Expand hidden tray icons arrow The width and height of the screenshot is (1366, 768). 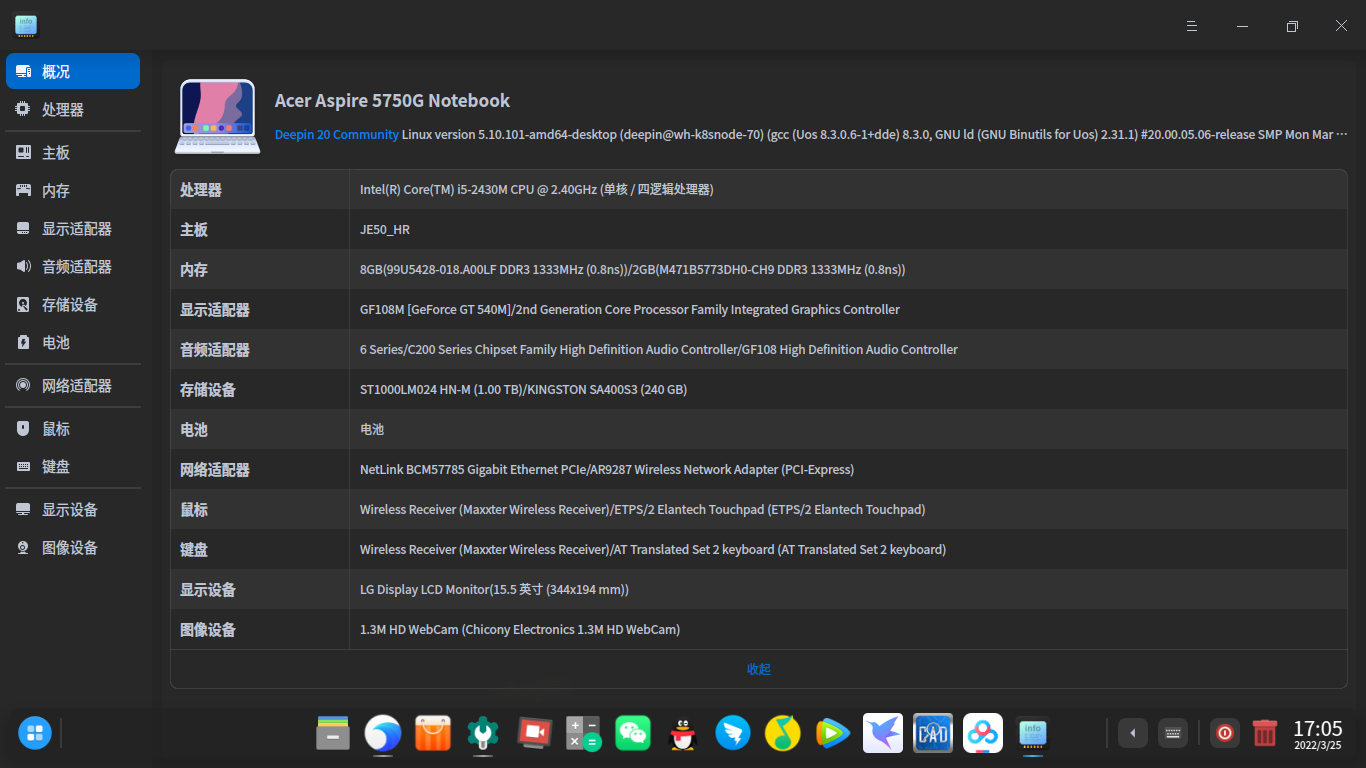click(x=1132, y=733)
